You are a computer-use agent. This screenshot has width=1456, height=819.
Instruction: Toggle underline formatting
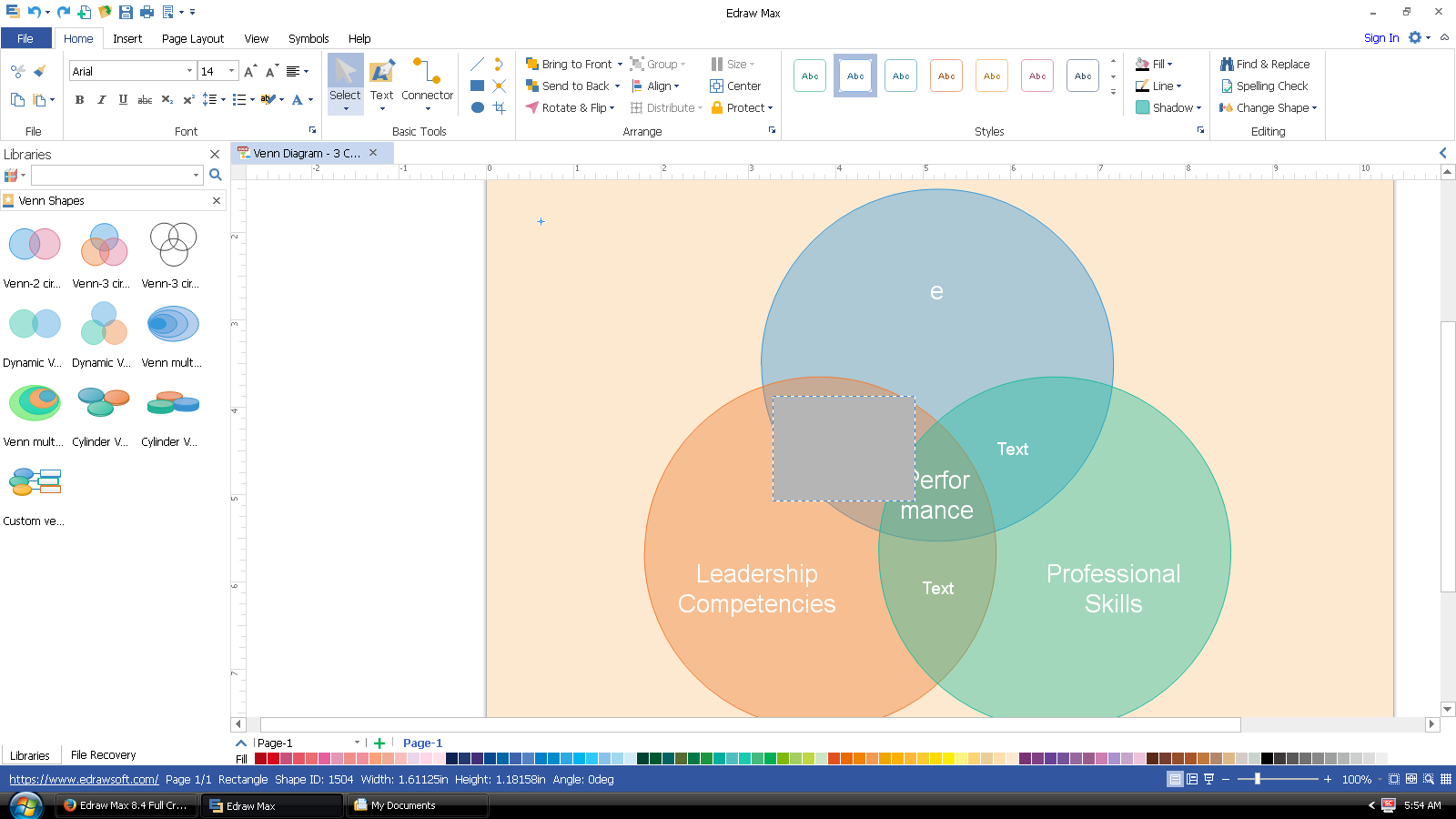click(123, 99)
